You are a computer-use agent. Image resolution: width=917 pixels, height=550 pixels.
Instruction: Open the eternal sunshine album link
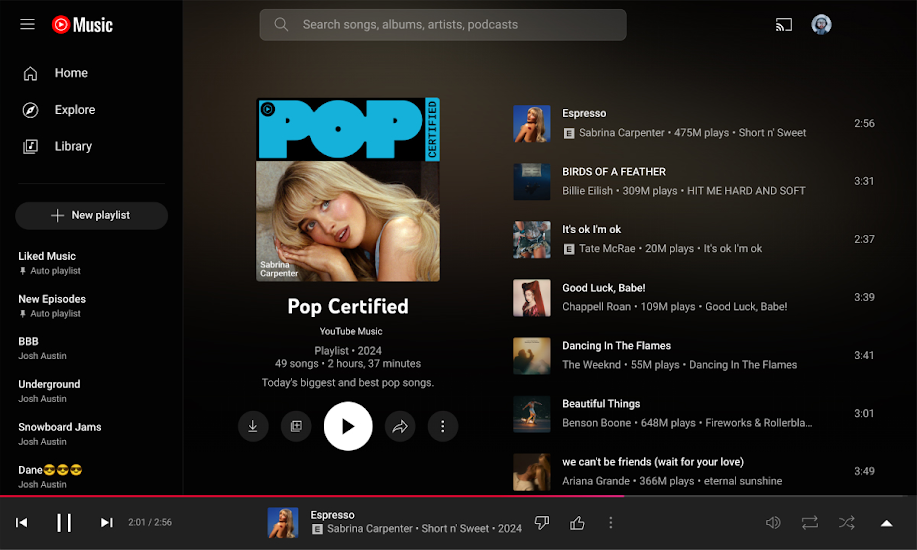pyautogui.click(x=743, y=481)
